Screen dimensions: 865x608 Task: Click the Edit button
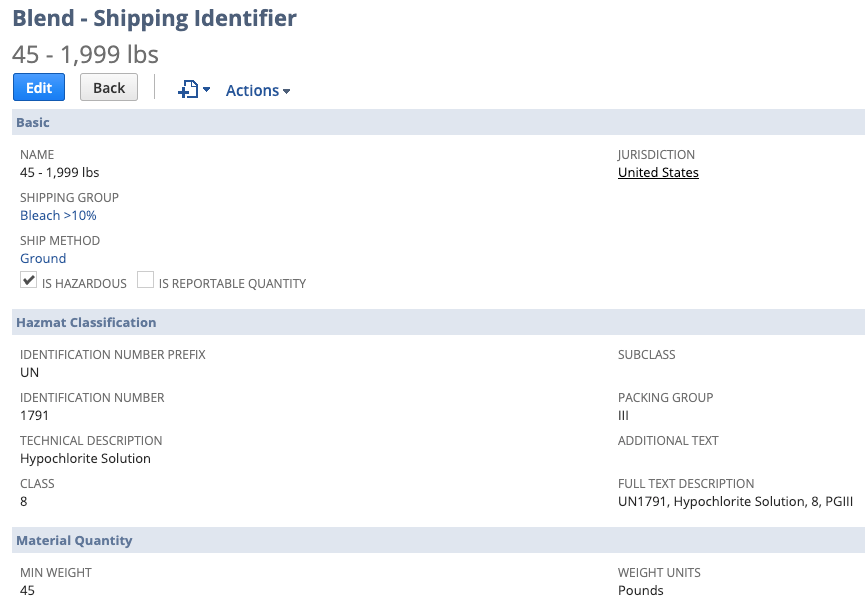39,87
